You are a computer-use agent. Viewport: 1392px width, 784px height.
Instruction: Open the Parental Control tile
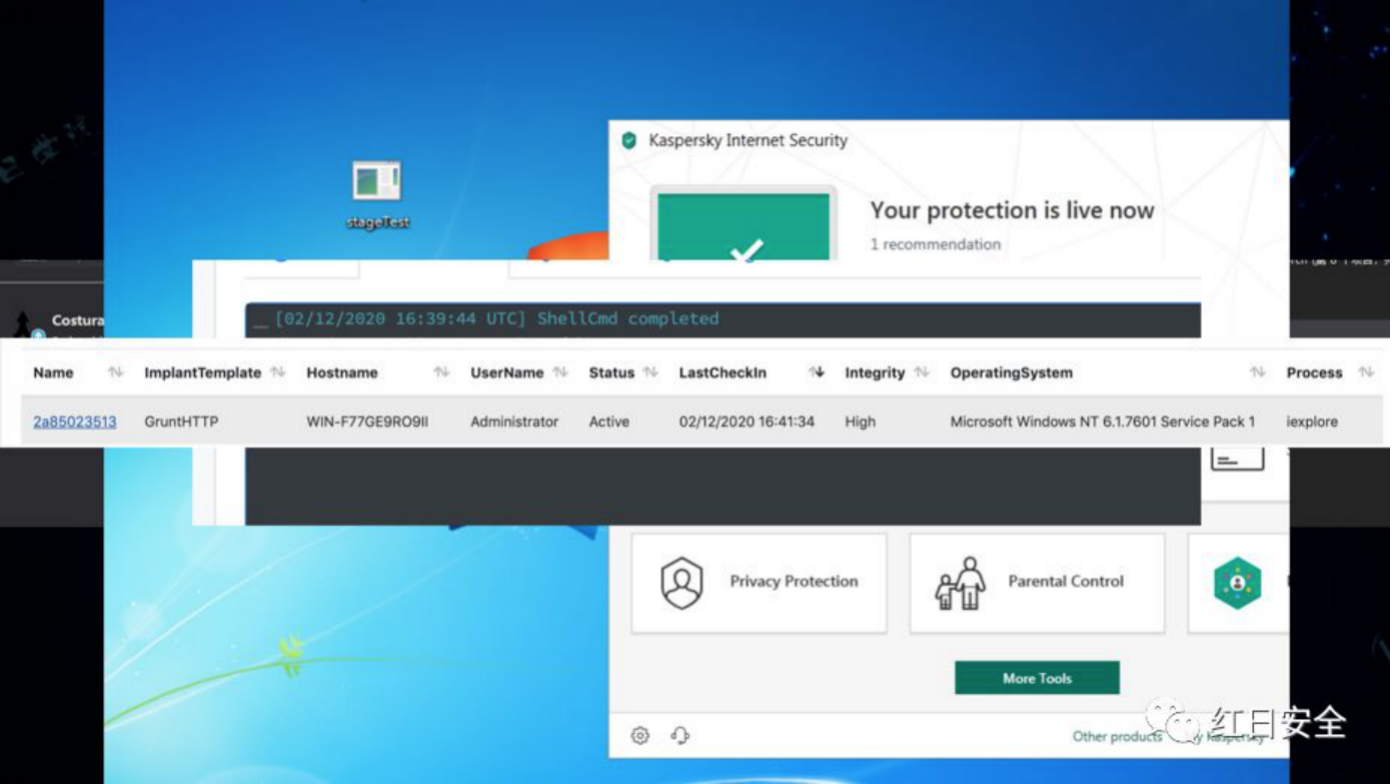[x=1037, y=583]
